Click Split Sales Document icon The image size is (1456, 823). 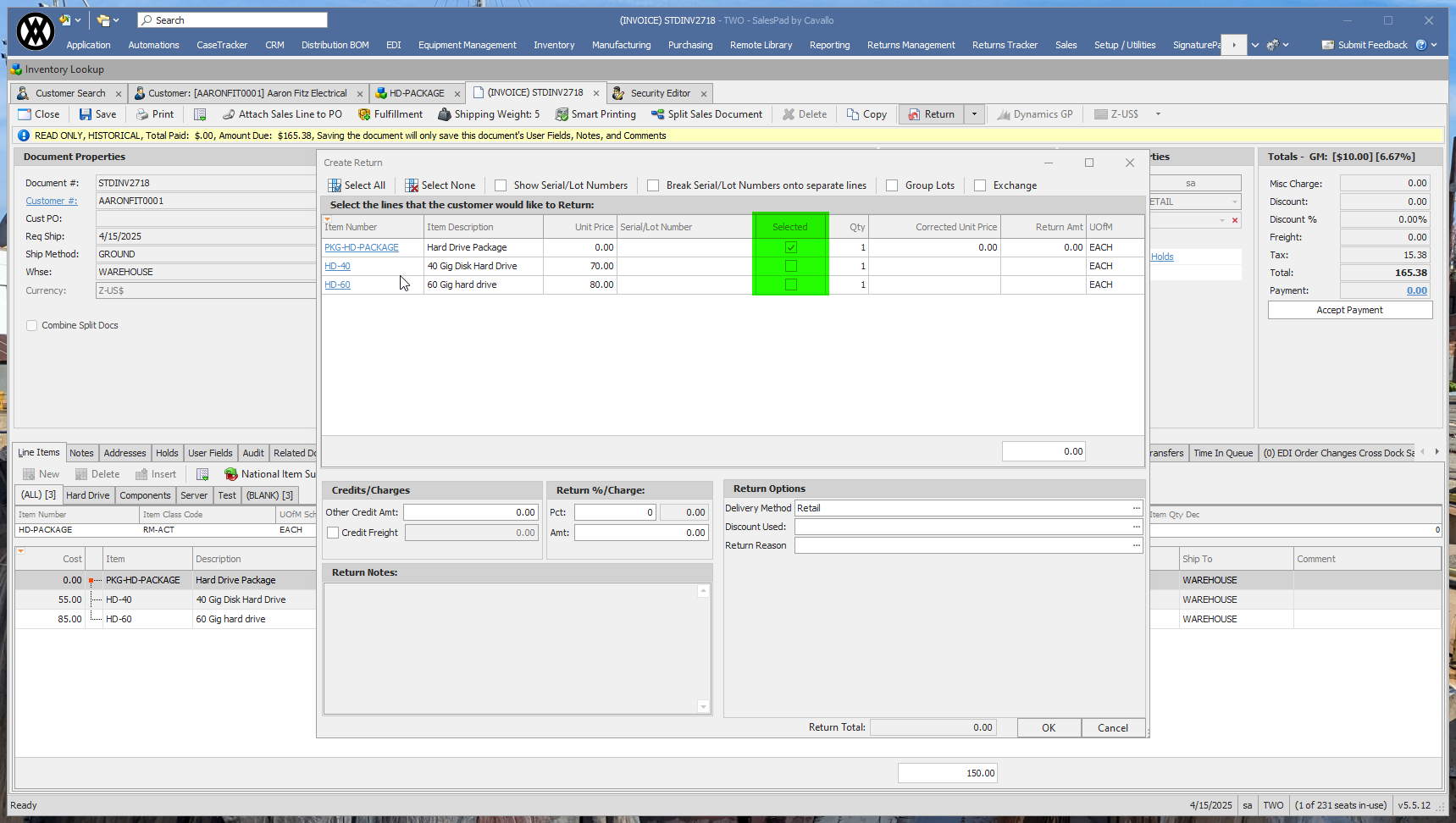click(657, 114)
